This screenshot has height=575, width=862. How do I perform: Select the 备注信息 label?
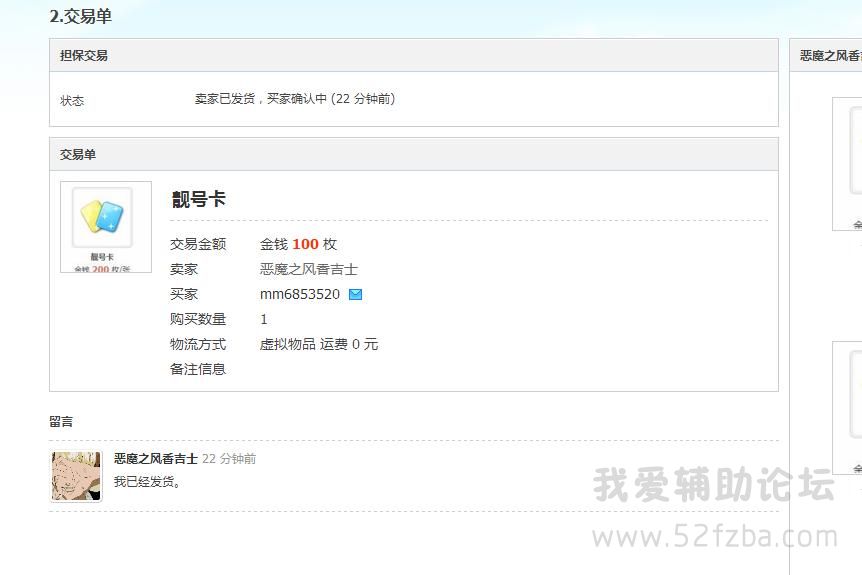[198, 369]
